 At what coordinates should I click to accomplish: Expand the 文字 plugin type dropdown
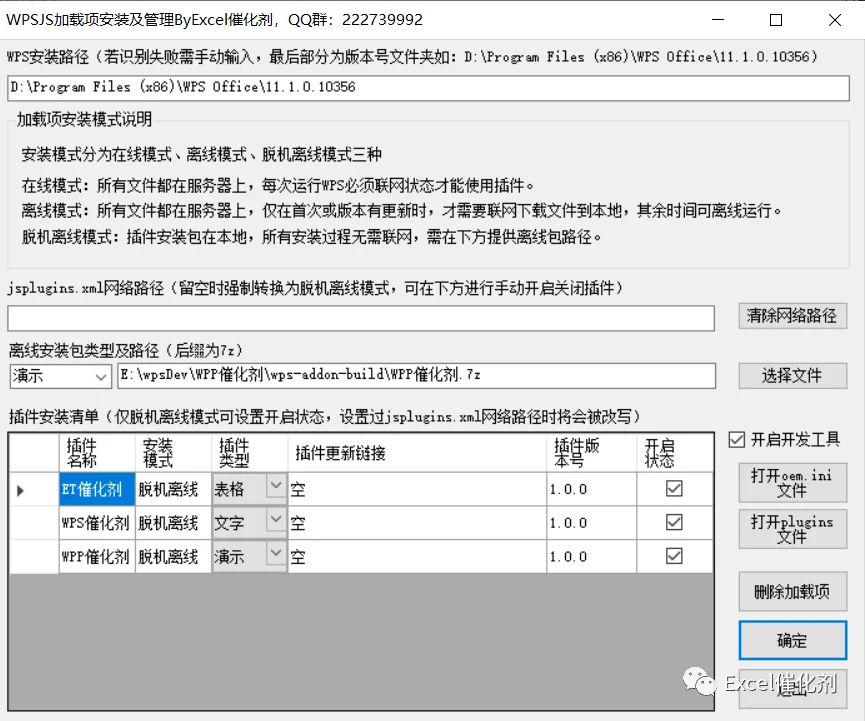275,520
